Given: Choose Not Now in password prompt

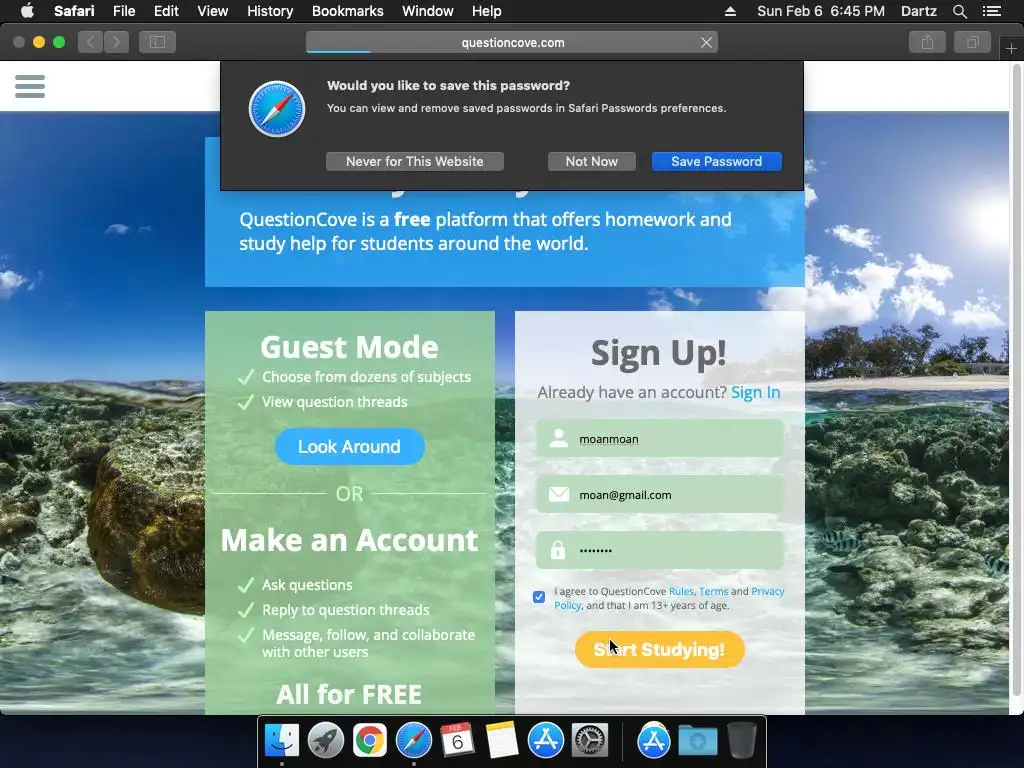Looking at the screenshot, I should pyautogui.click(x=592, y=161).
